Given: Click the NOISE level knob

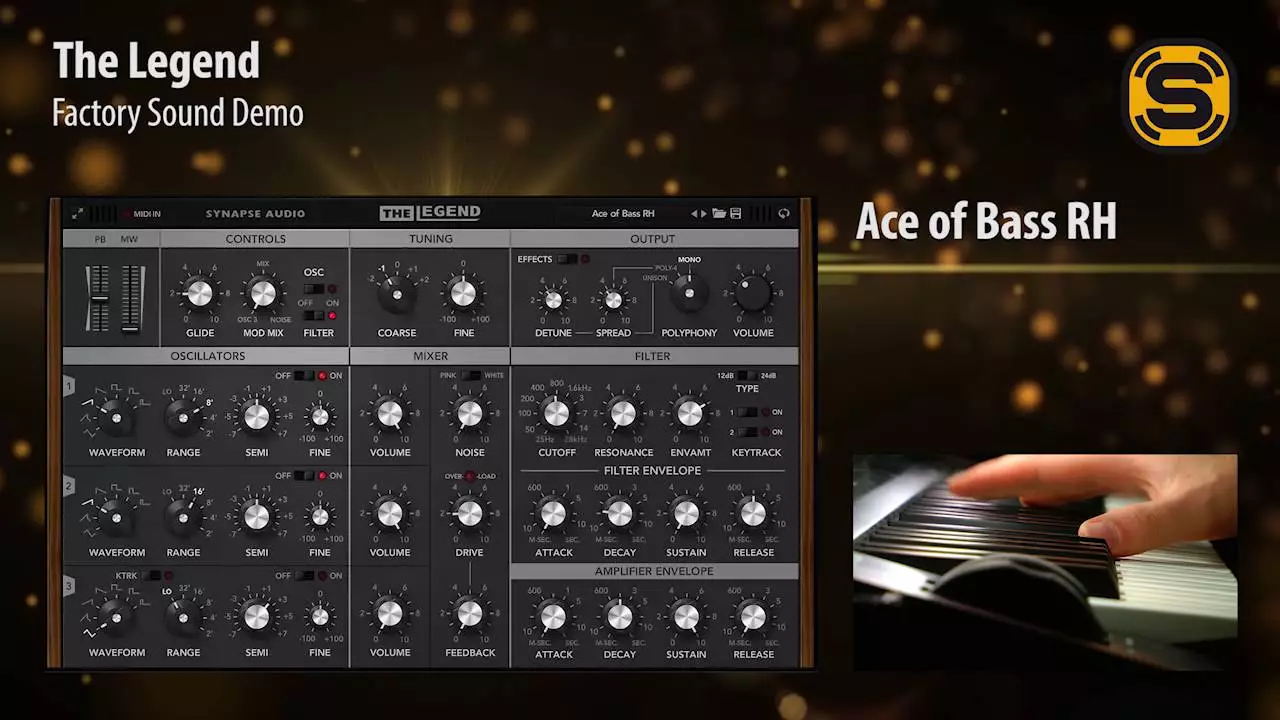Looking at the screenshot, I should (469, 414).
